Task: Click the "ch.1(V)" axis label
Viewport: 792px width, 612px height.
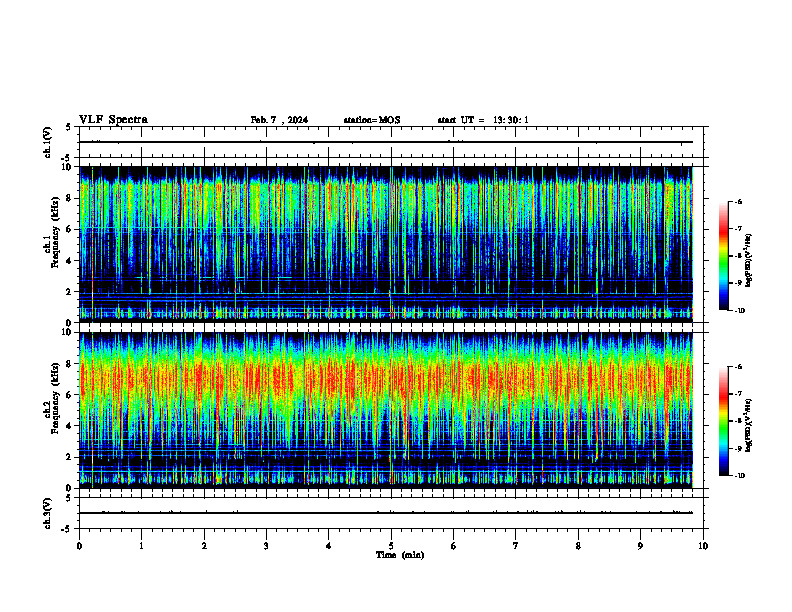Action: coord(47,142)
